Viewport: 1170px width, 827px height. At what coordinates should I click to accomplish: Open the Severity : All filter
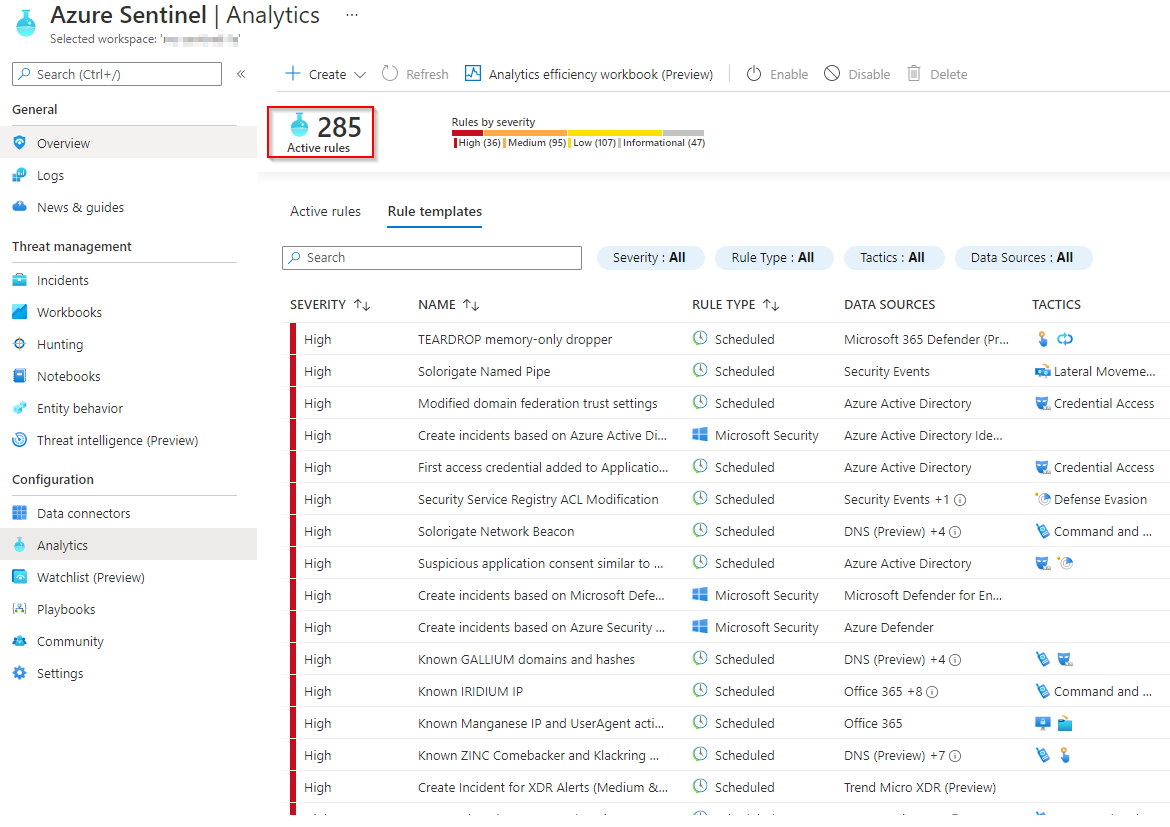coord(651,258)
